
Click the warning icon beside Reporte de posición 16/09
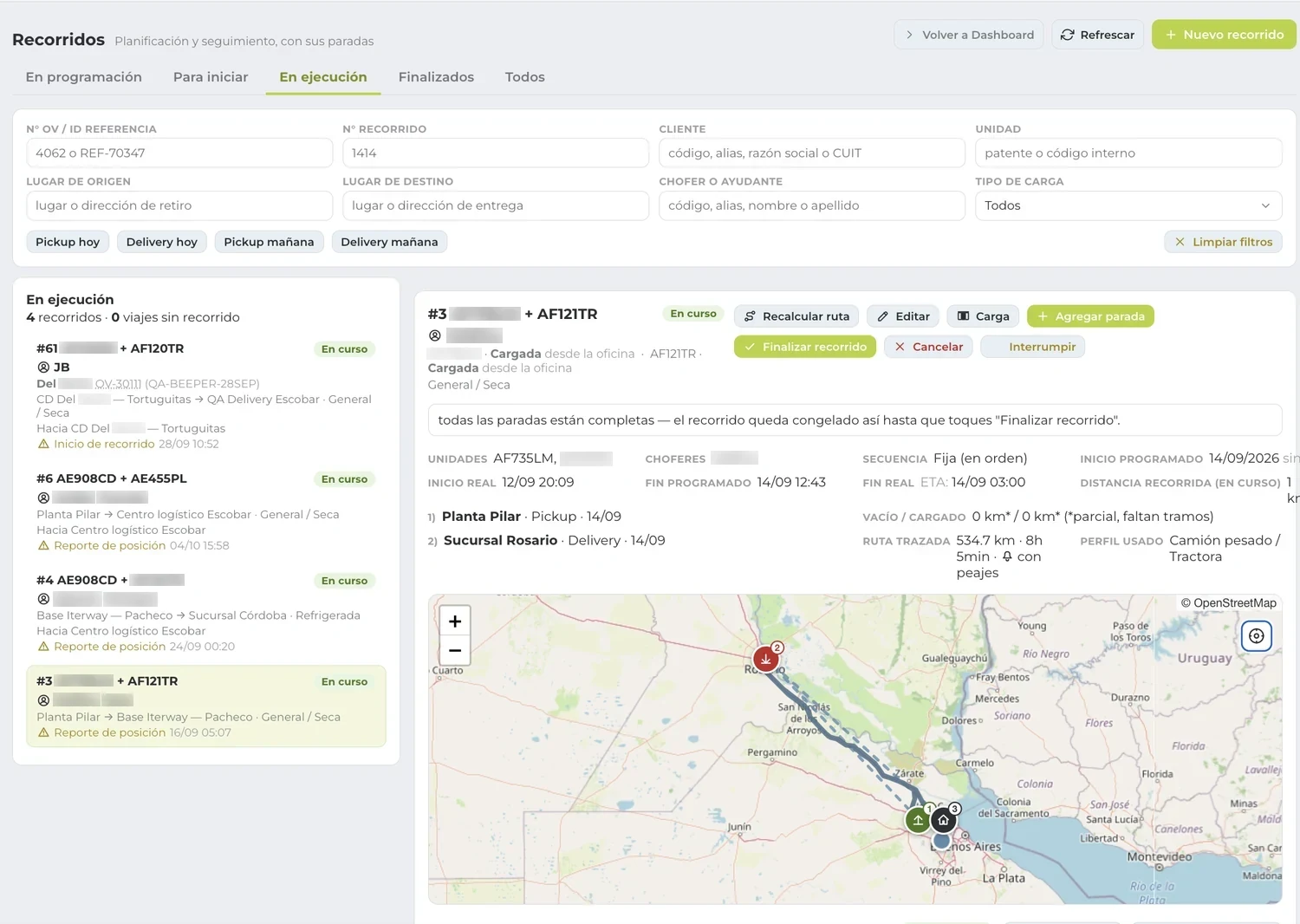[43, 732]
